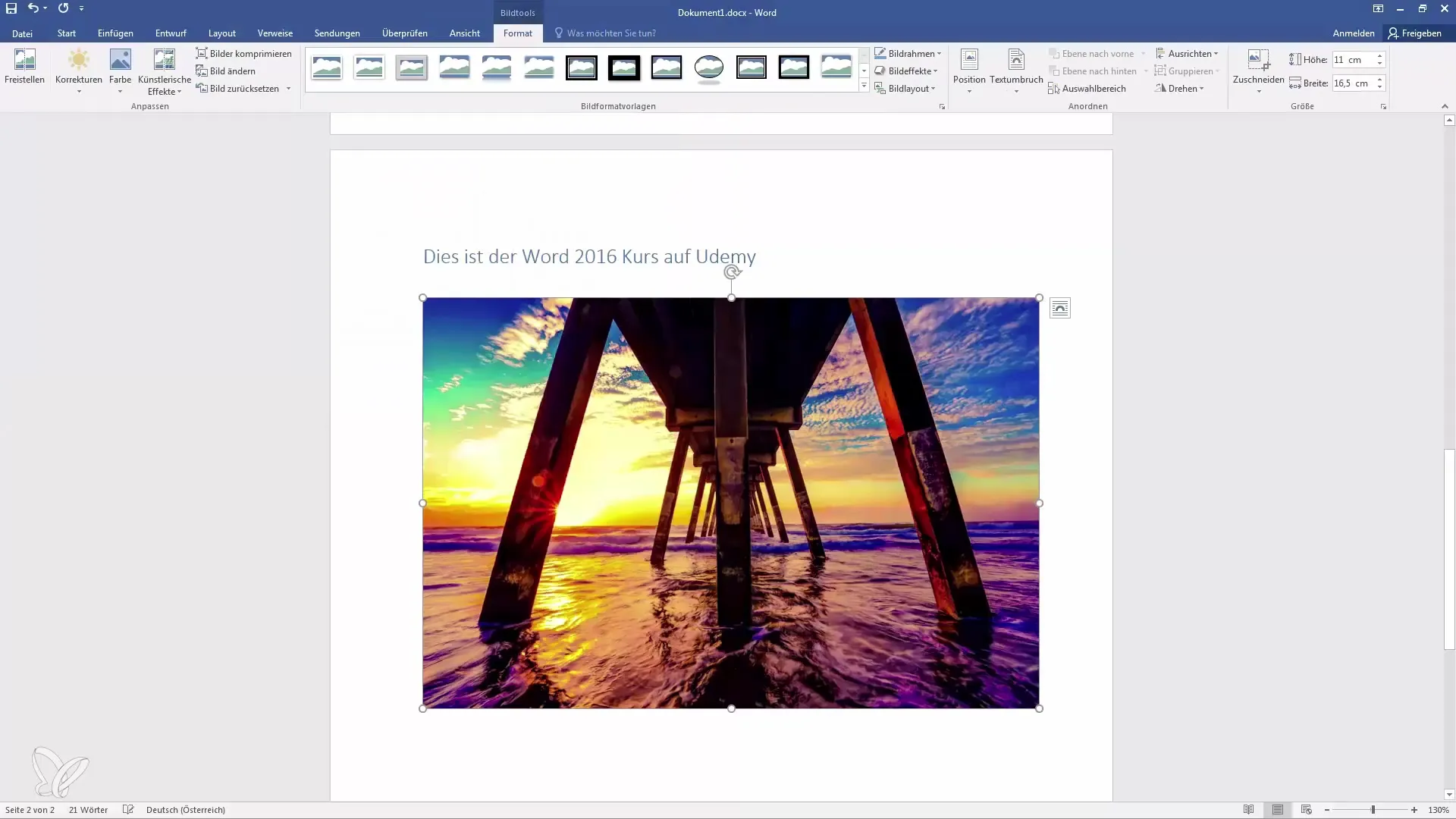Click Bild ändern
Image resolution: width=1456 pixels, height=819 pixels.
(225, 71)
